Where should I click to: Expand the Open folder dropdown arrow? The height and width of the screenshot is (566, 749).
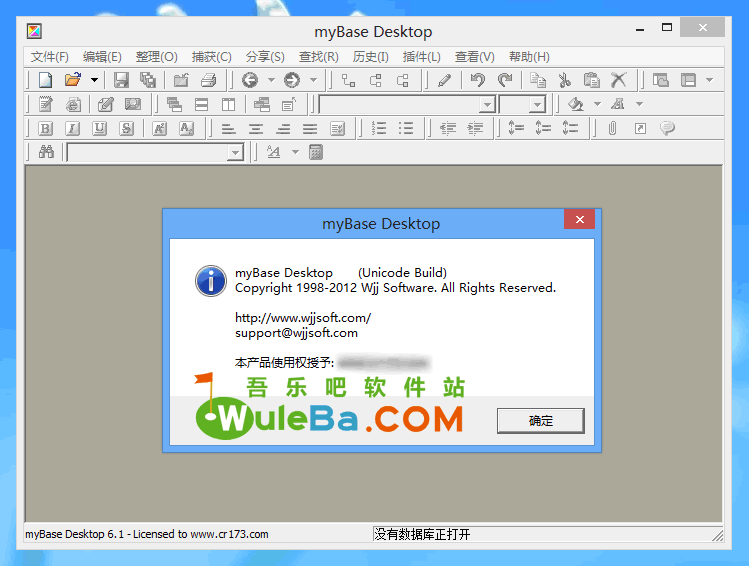94,80
